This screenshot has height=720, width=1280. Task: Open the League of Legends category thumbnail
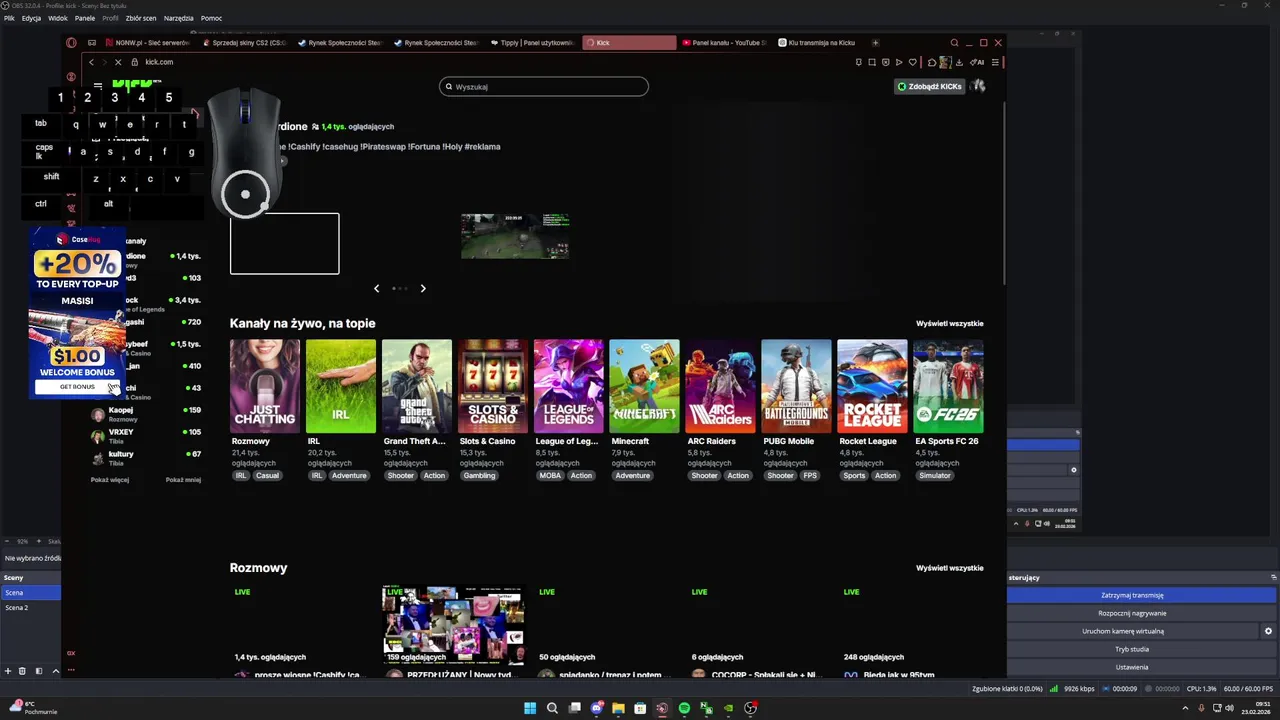coord(569,386)
